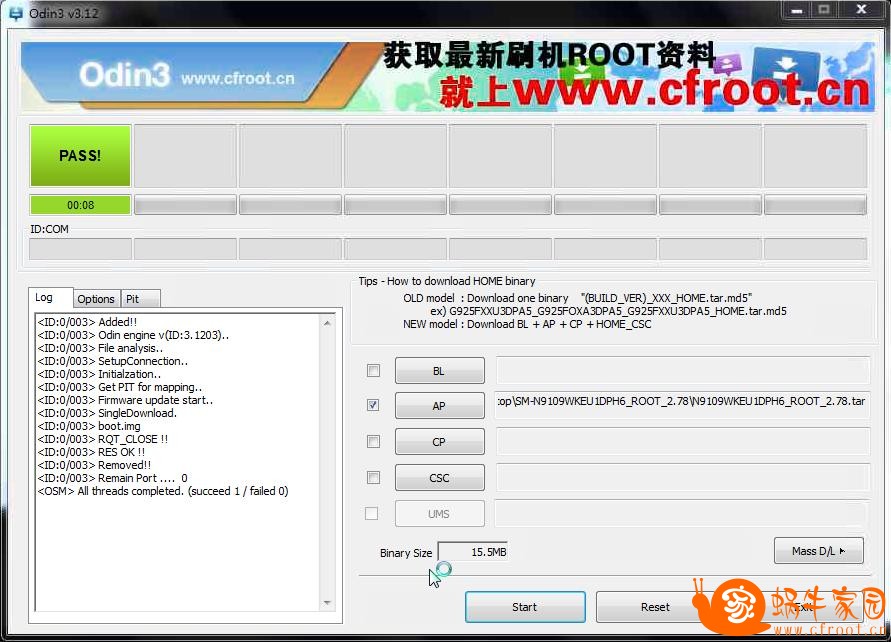Enable the CSC checkbox
Image resolution: width=891 pixels, height=642 pixels.
pos(373,477)
